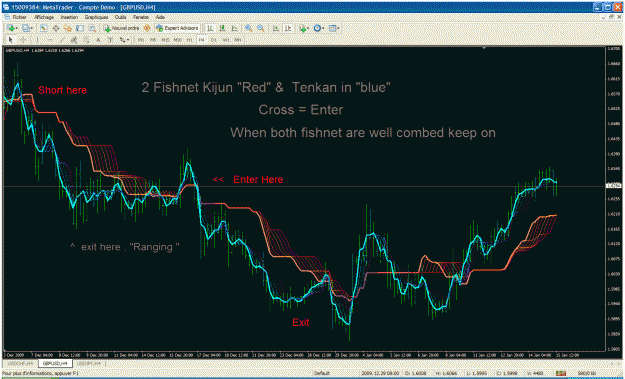Switch to the USDCHF,H4 chart tab
This screenshot has width=625, height=379.
tap(20, 363)
